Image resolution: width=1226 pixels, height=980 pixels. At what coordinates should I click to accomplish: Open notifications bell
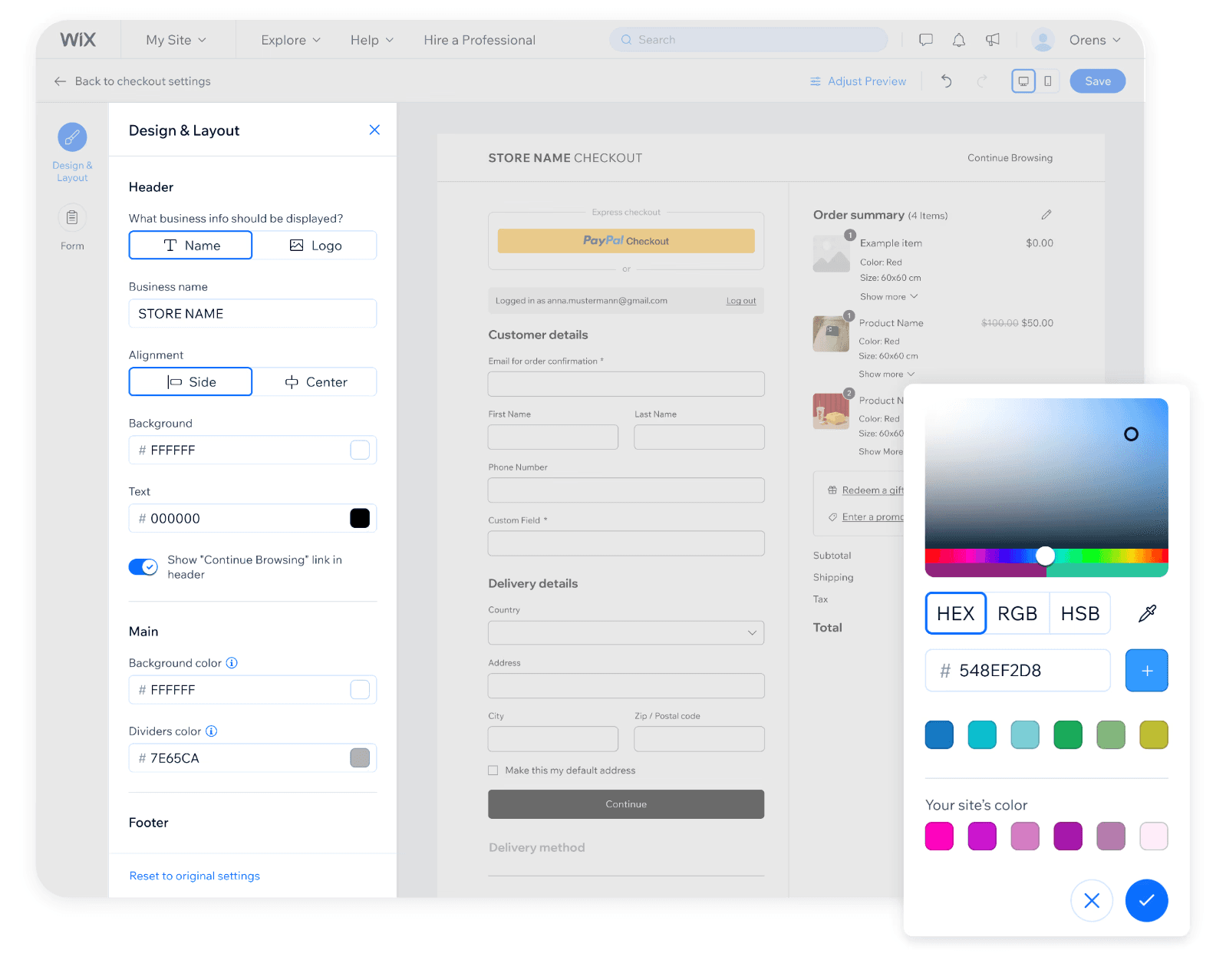click(x=959, y=40)
